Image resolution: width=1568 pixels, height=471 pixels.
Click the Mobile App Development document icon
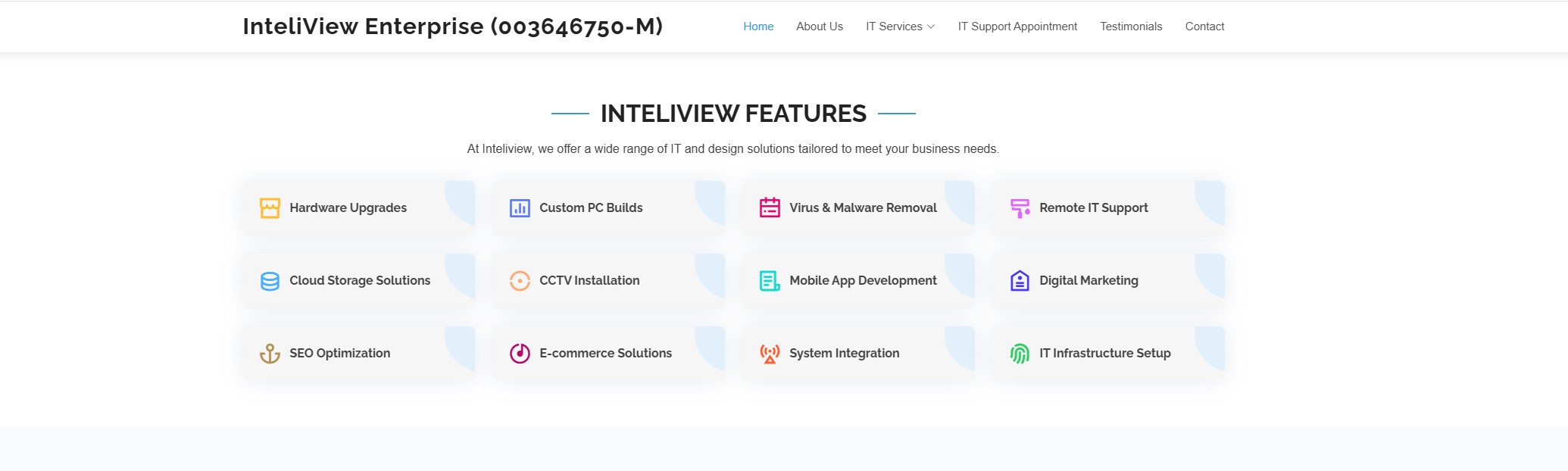coord(770,281)
